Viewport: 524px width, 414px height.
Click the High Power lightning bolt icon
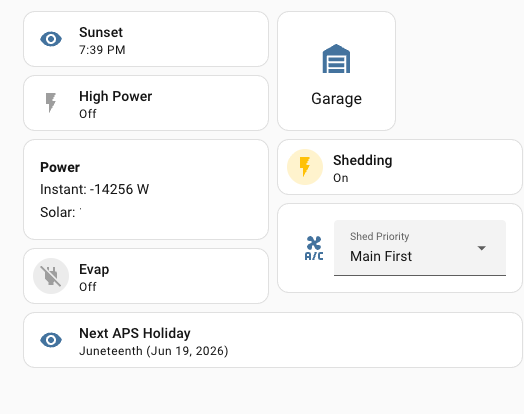[x=51, y=103]
